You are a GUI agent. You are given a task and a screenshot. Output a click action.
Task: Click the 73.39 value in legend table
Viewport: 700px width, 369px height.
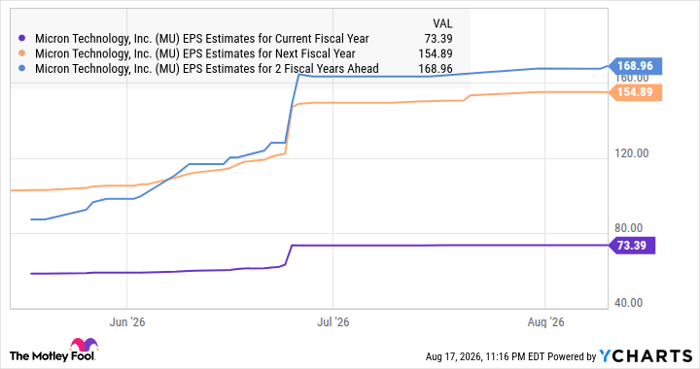click(438, 39)
